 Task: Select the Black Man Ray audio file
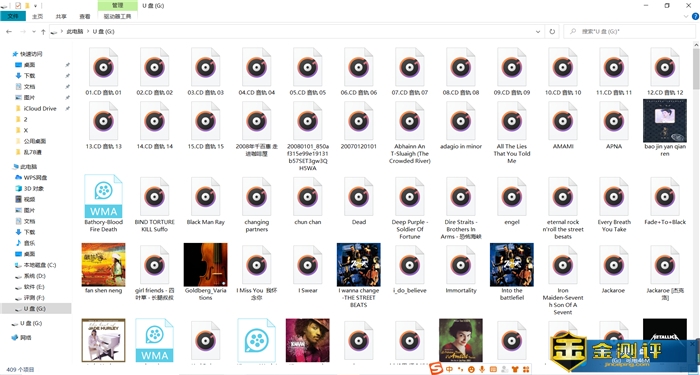pos(205,196)
